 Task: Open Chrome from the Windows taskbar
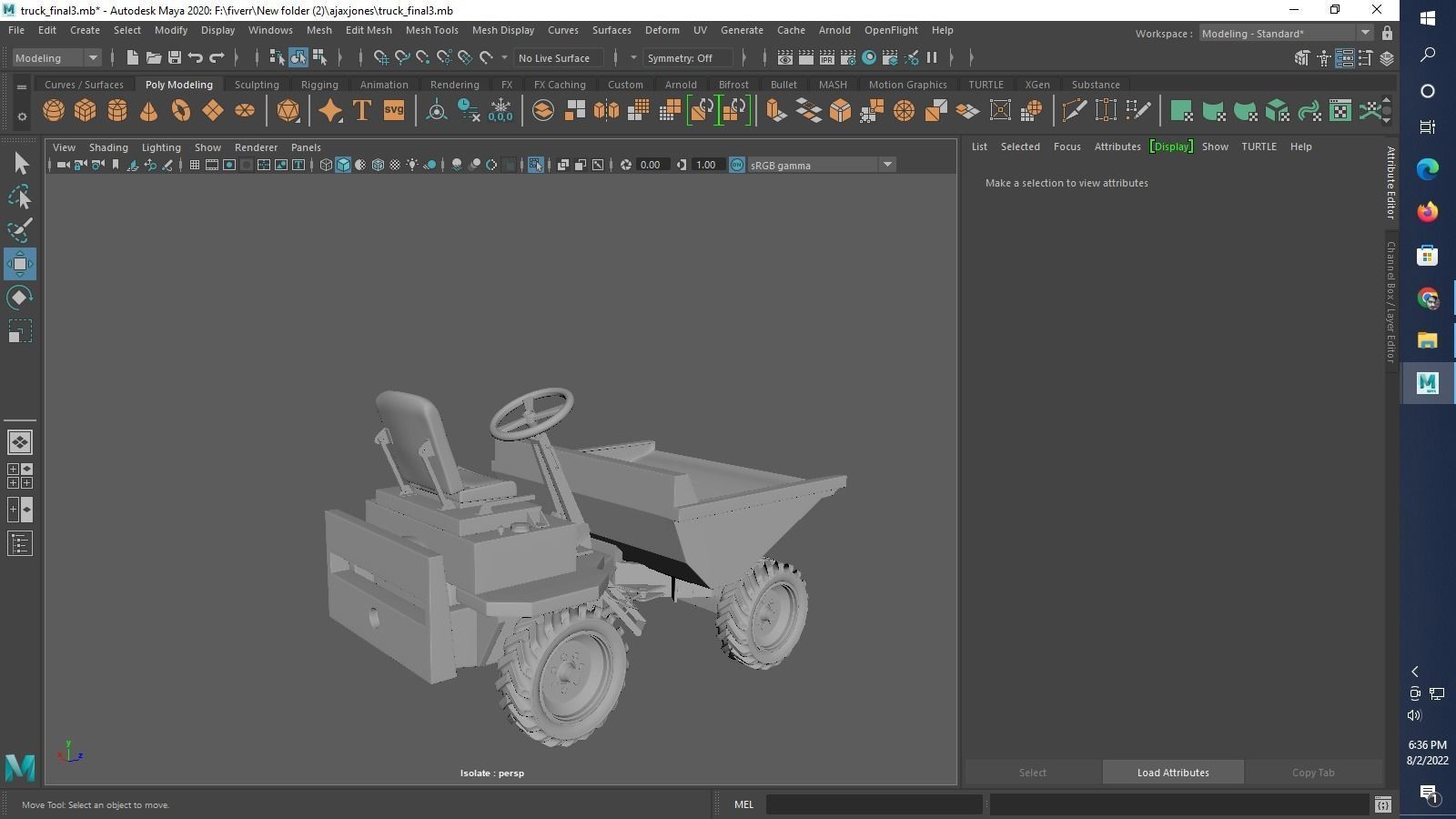(x=1427, y=298)
